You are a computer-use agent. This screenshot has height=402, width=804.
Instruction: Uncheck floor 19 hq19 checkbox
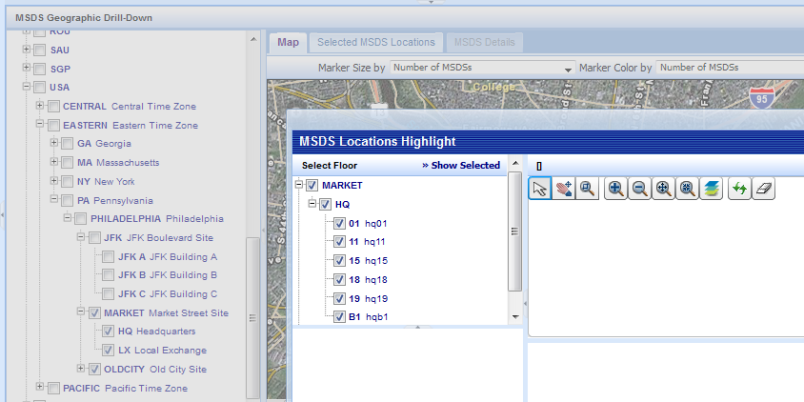[x=339, y=298]
